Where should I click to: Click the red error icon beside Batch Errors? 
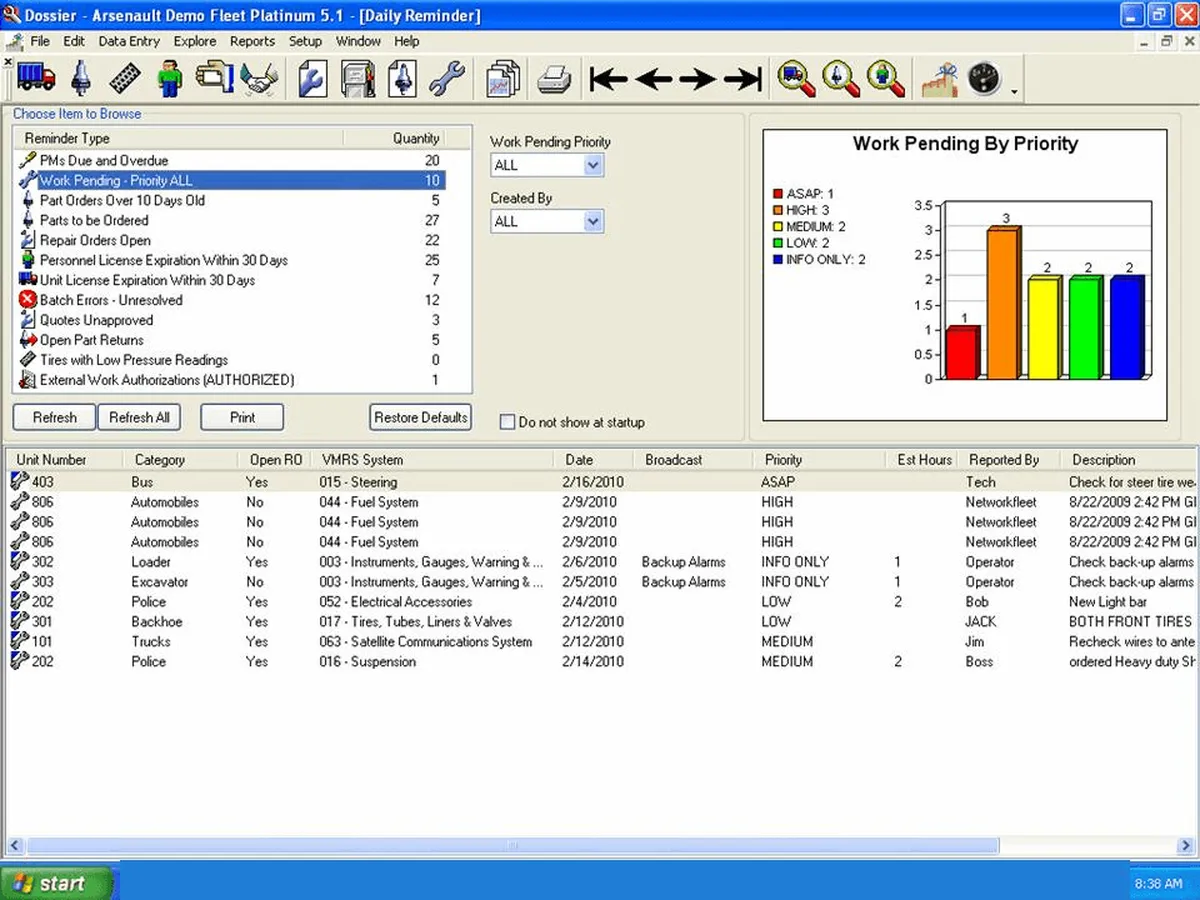[x=28, y=300]
